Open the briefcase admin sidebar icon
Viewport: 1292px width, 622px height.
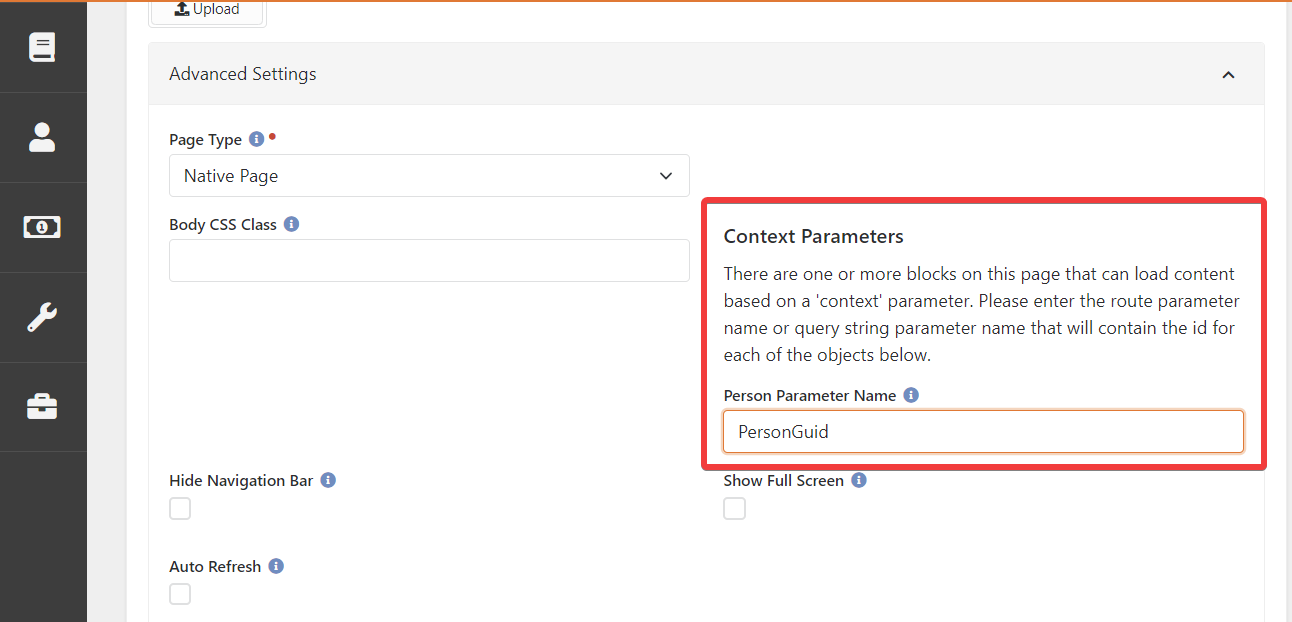pos(42,407)
